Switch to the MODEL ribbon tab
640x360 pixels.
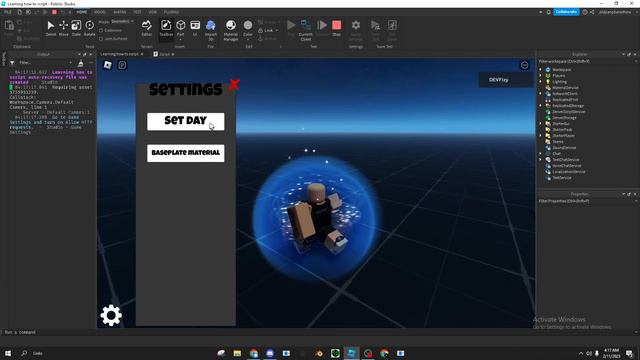100,12
